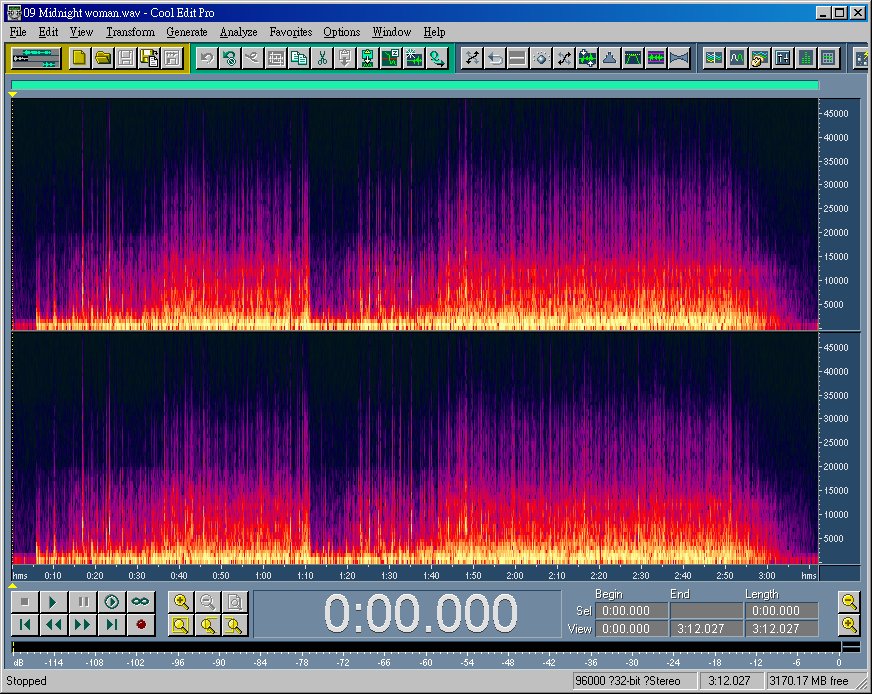Click the Reverse icon
872x694 pixels.
495,58
